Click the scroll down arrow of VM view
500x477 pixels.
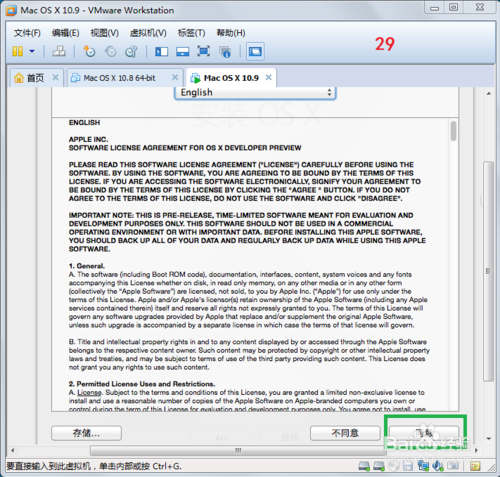click(x=489, y=438)
